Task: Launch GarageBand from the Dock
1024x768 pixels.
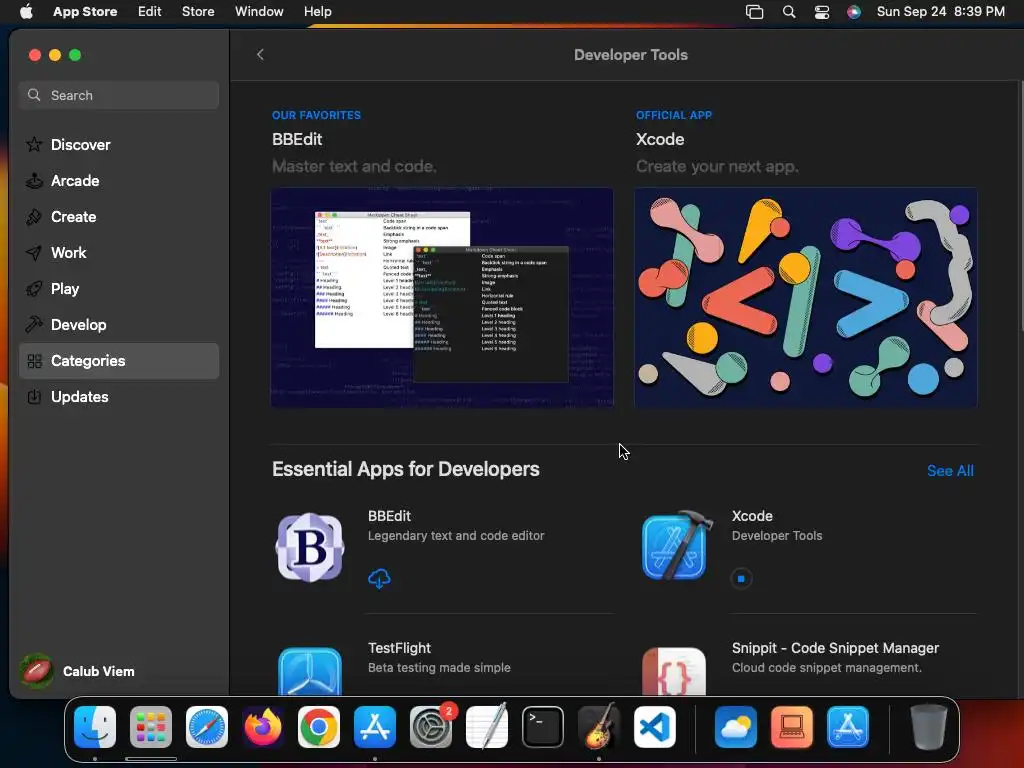Action: point(599,727)
